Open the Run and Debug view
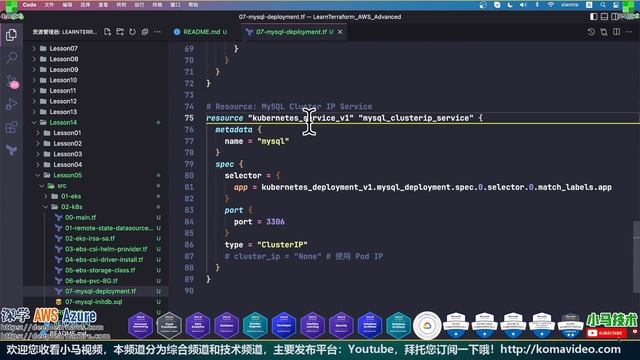This screenshot has width=640, height=360. pos(11,104)
